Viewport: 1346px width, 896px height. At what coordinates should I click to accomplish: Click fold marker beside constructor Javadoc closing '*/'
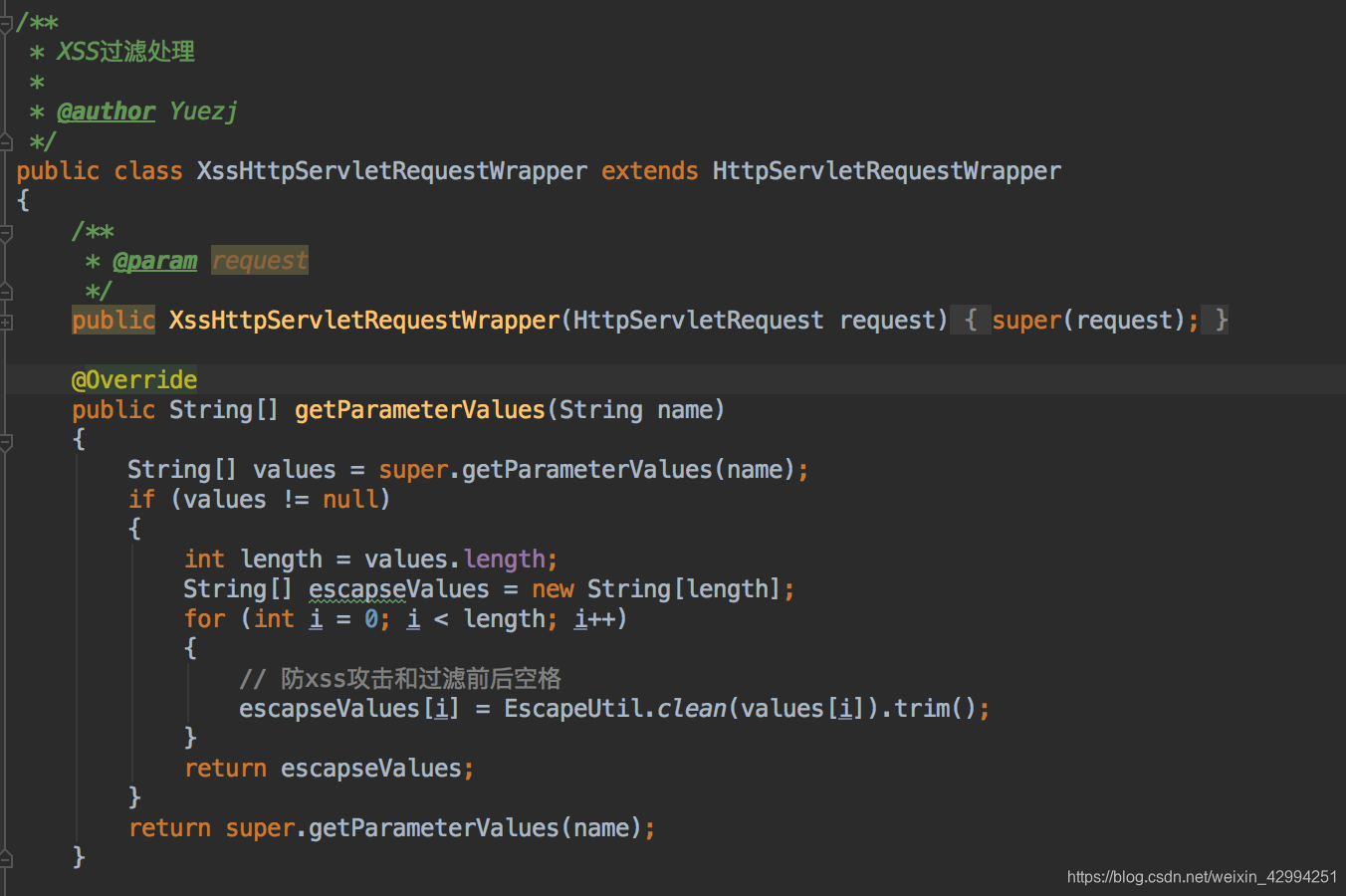[x=5, y=291]
